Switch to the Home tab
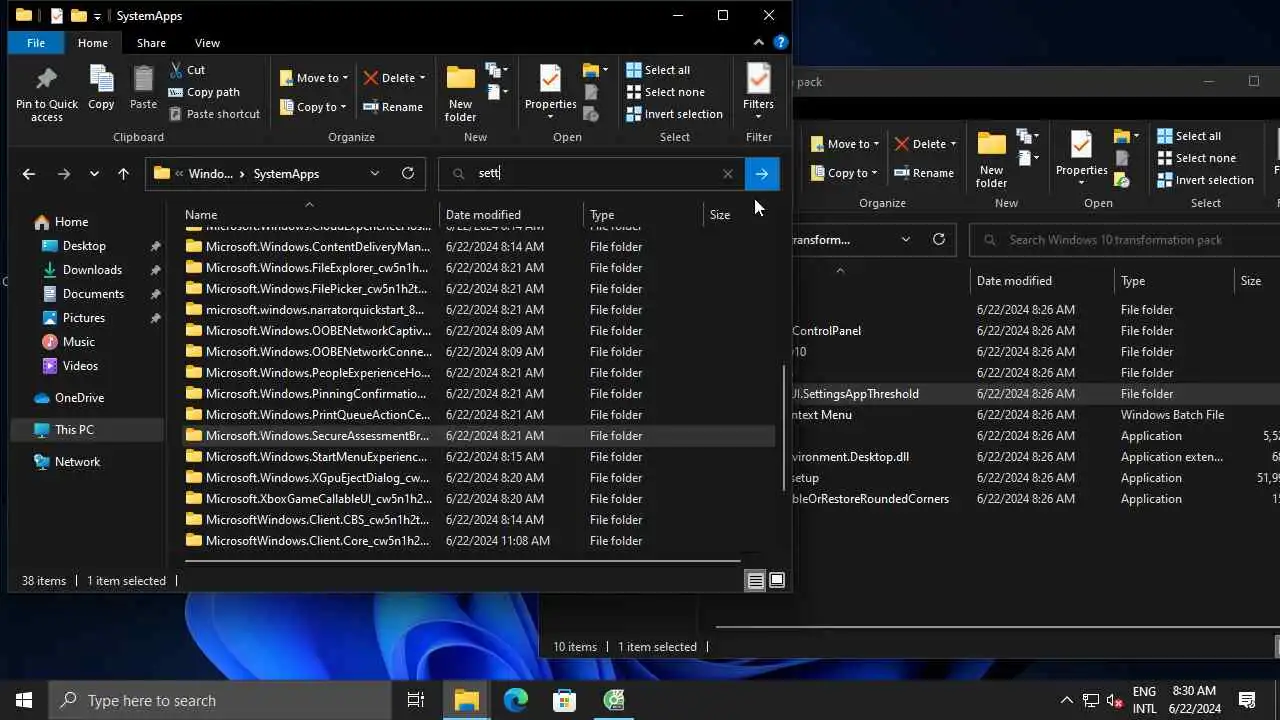This screenshot has width=1280, height=720. [x=92, y=43]
